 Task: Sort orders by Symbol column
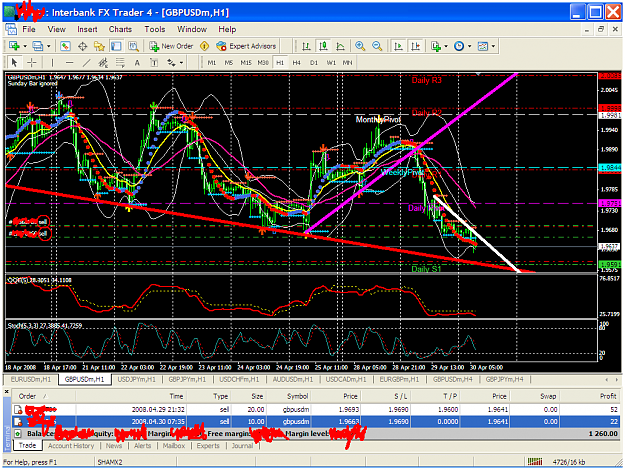(x=290, y=396)
